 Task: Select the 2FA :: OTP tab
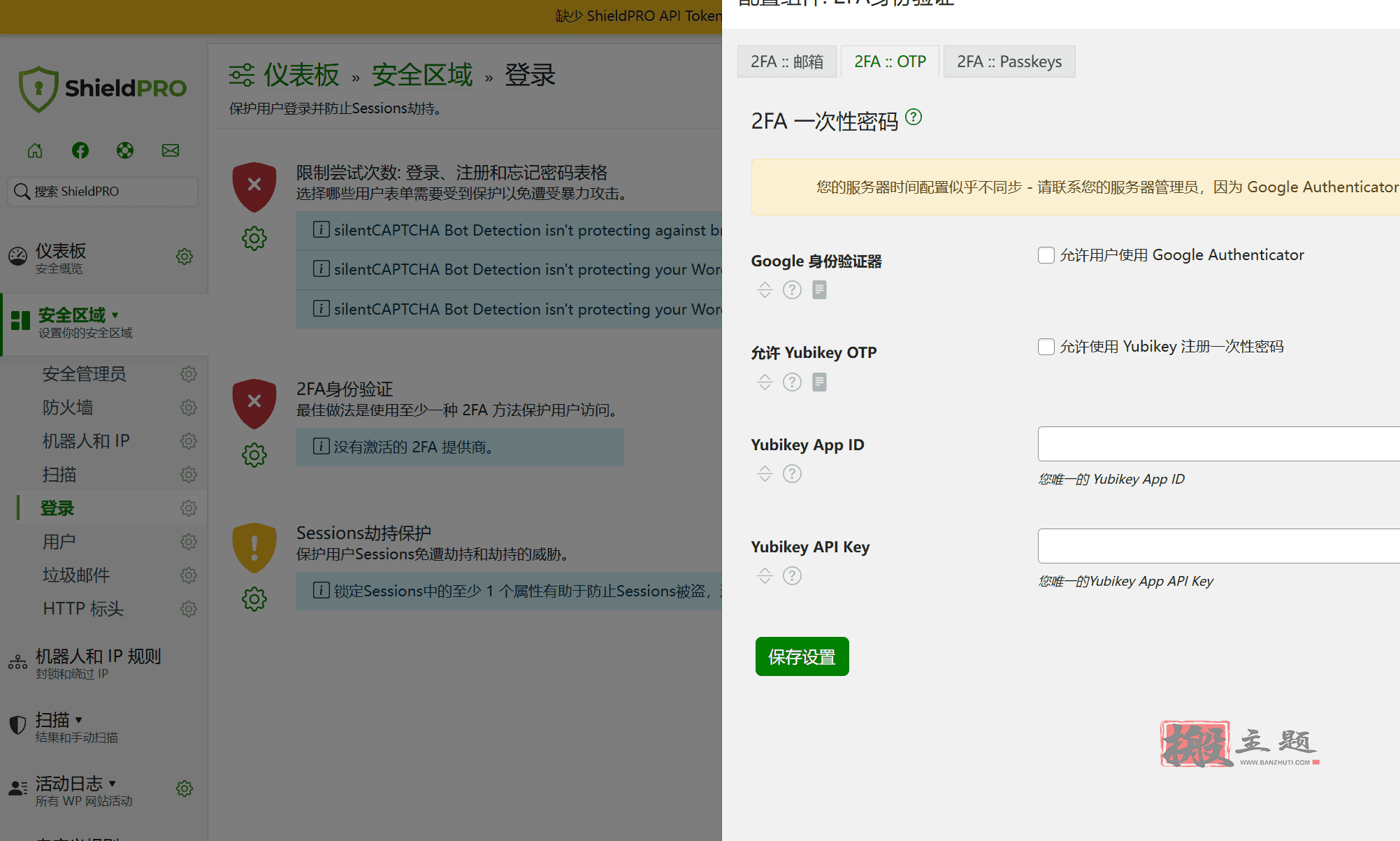point(890,62)
